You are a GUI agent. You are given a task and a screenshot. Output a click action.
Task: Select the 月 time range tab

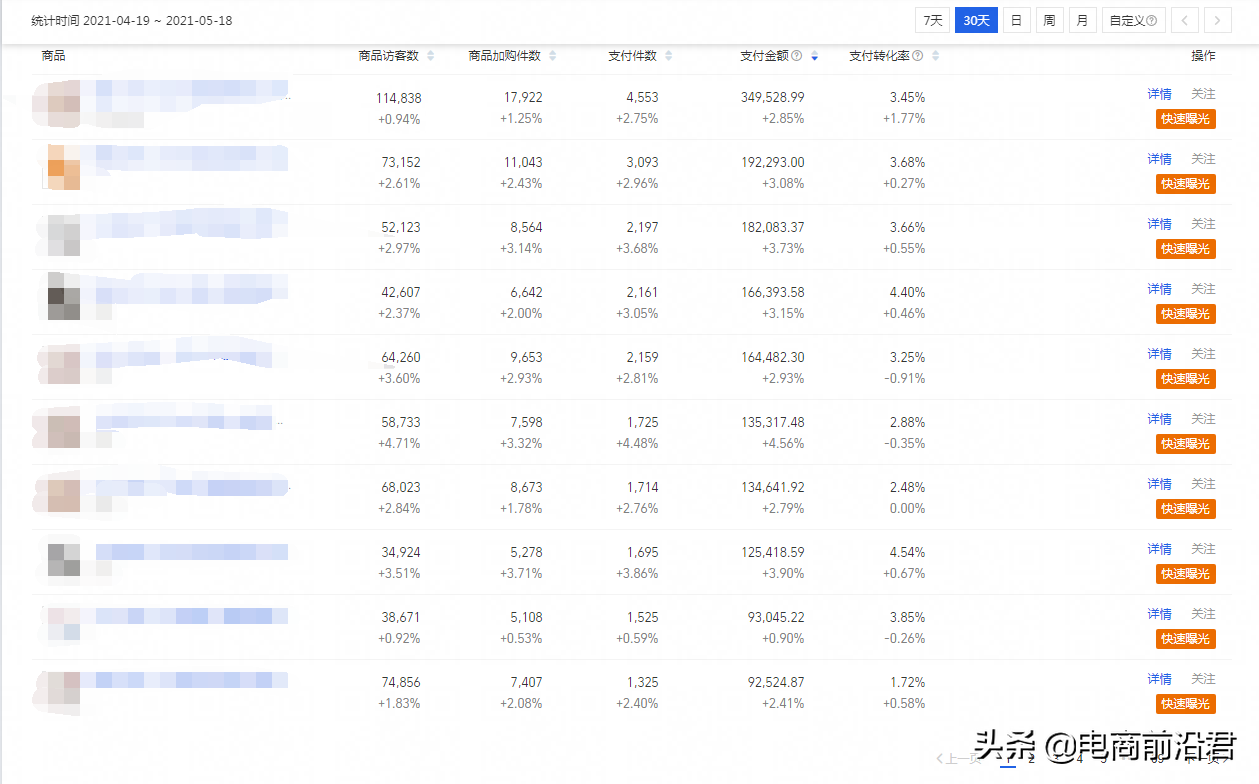pyautogui.click(x=1082, y=19)
